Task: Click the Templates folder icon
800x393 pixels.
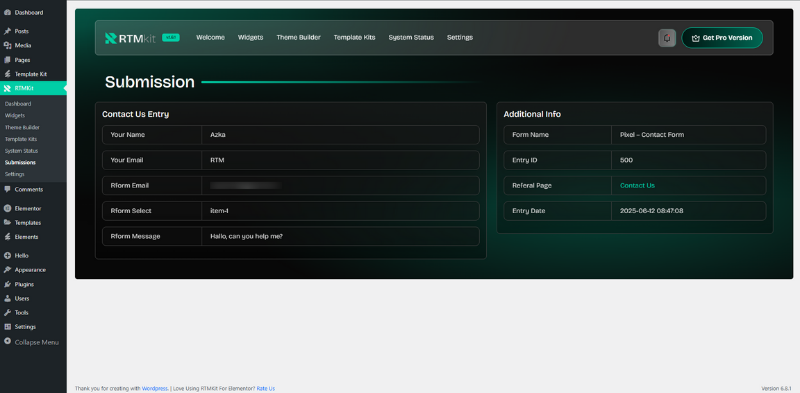Action: point(7,223)
